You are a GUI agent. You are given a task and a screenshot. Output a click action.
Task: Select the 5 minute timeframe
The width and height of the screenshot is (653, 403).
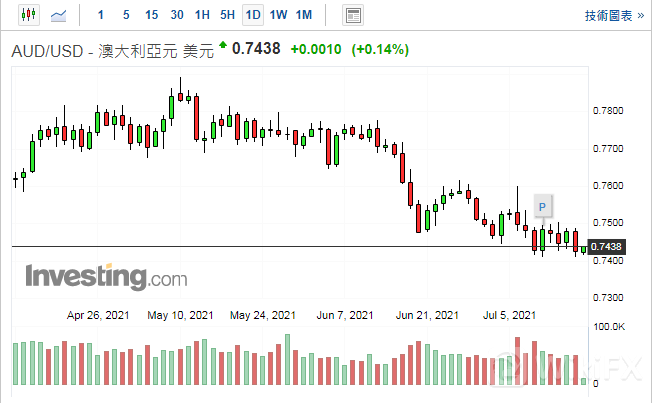coord(125,15)
